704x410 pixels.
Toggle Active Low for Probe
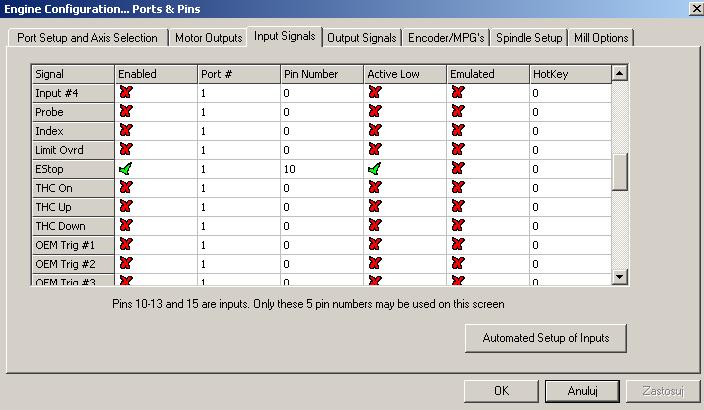pyautogui.click(x=375, y=111)
